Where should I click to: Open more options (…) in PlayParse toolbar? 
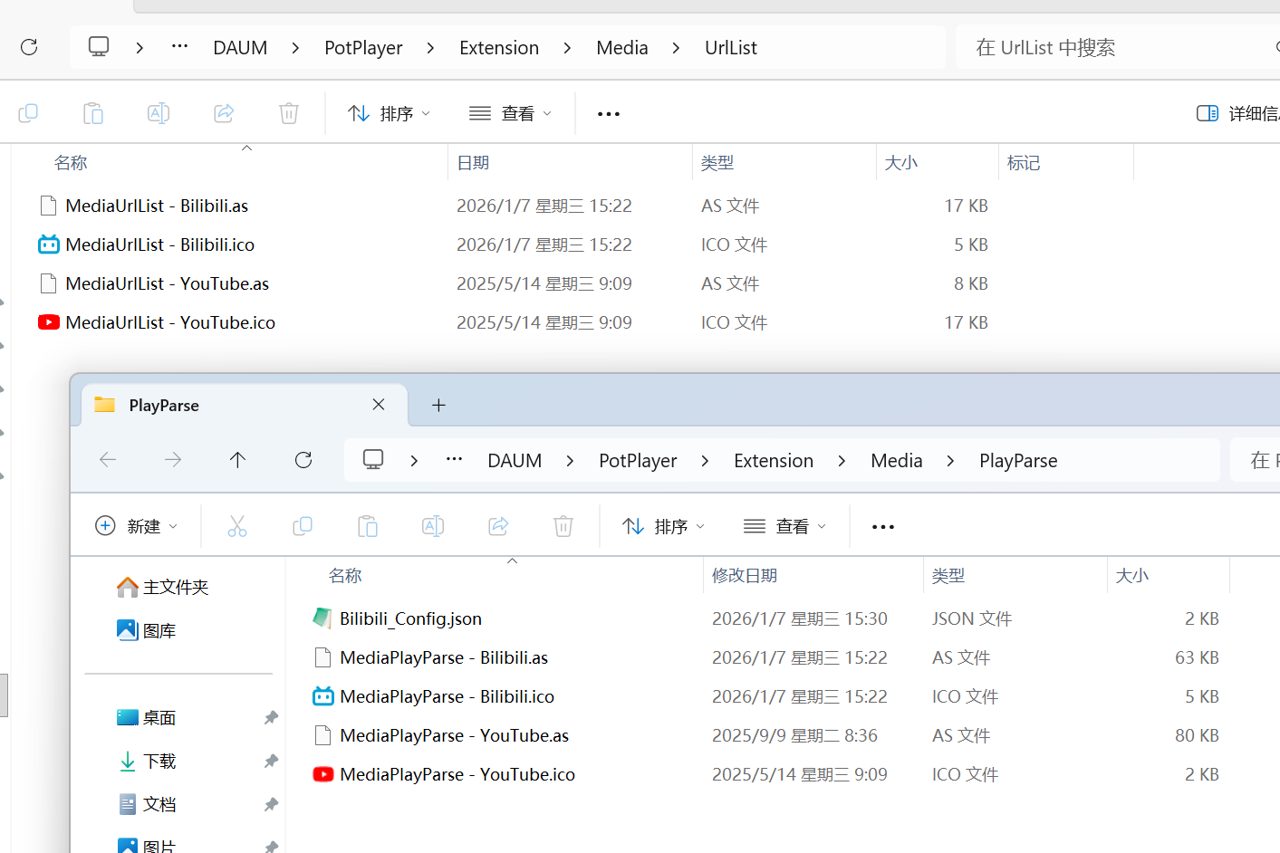point(883,526)
